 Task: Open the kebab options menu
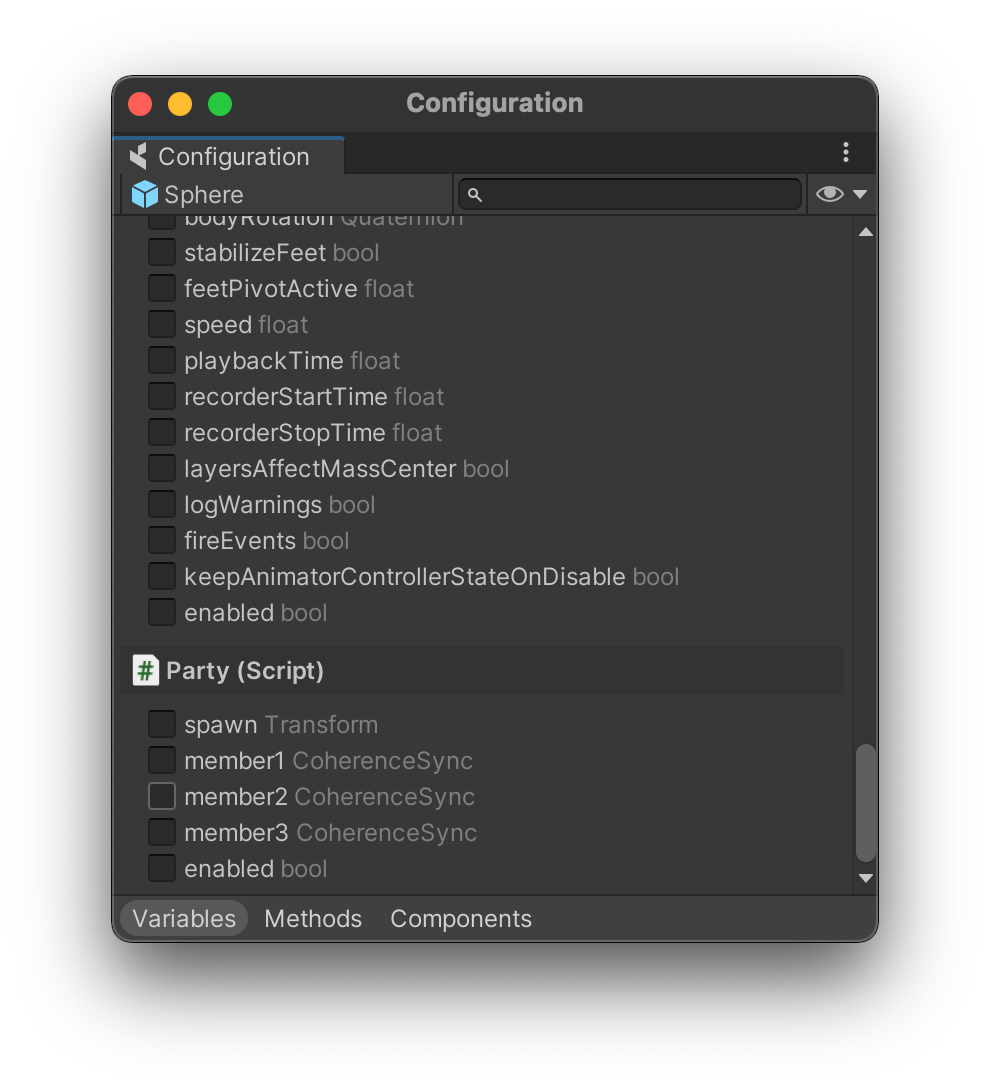click(846, 152)
